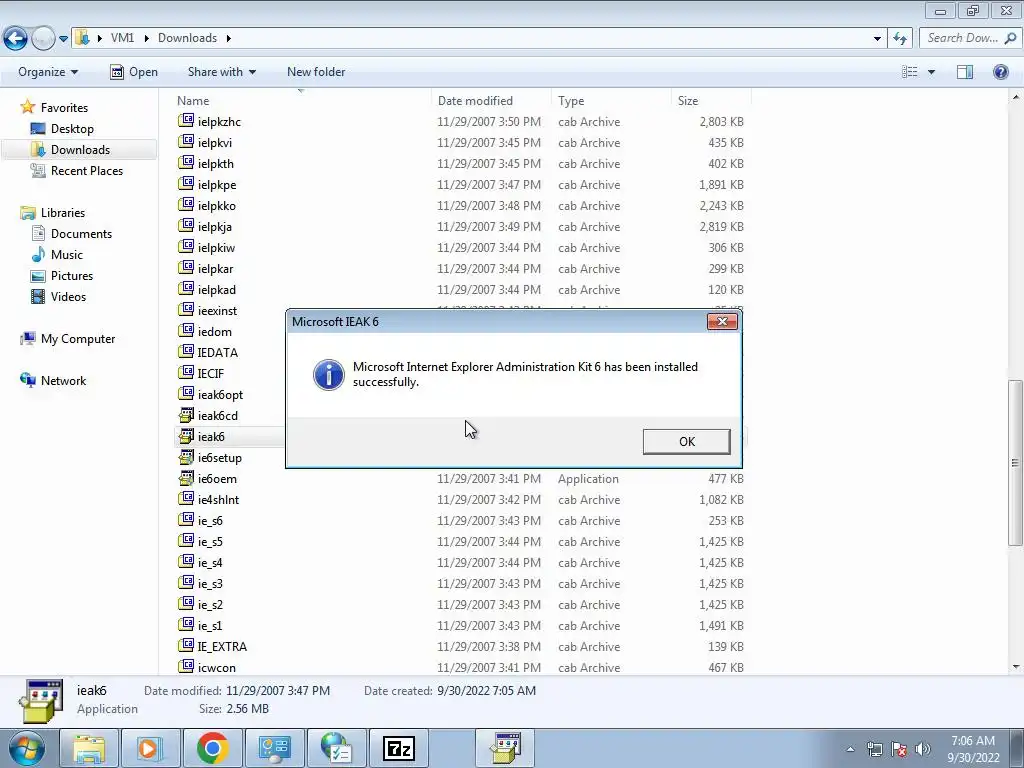
Task: Open Explorer help via the question mark icon
Action: pyautogui.click(x=1000, y=72)
